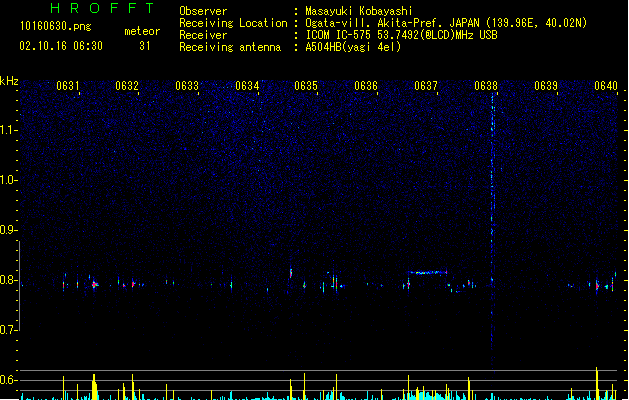Click observer name Masayuki Kobayashi

(x=359, y=11)
